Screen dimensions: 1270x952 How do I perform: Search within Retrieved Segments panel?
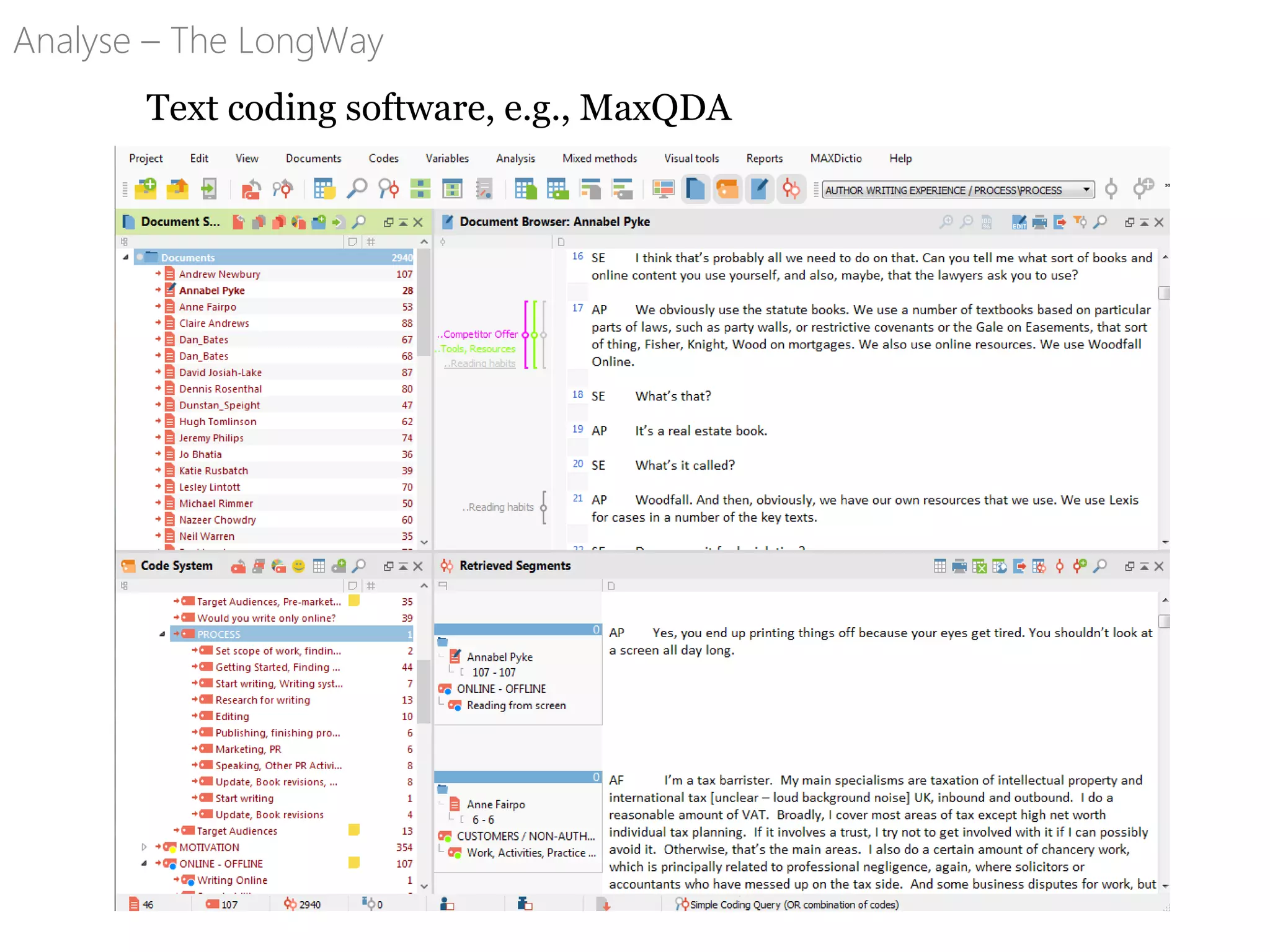1099,566
